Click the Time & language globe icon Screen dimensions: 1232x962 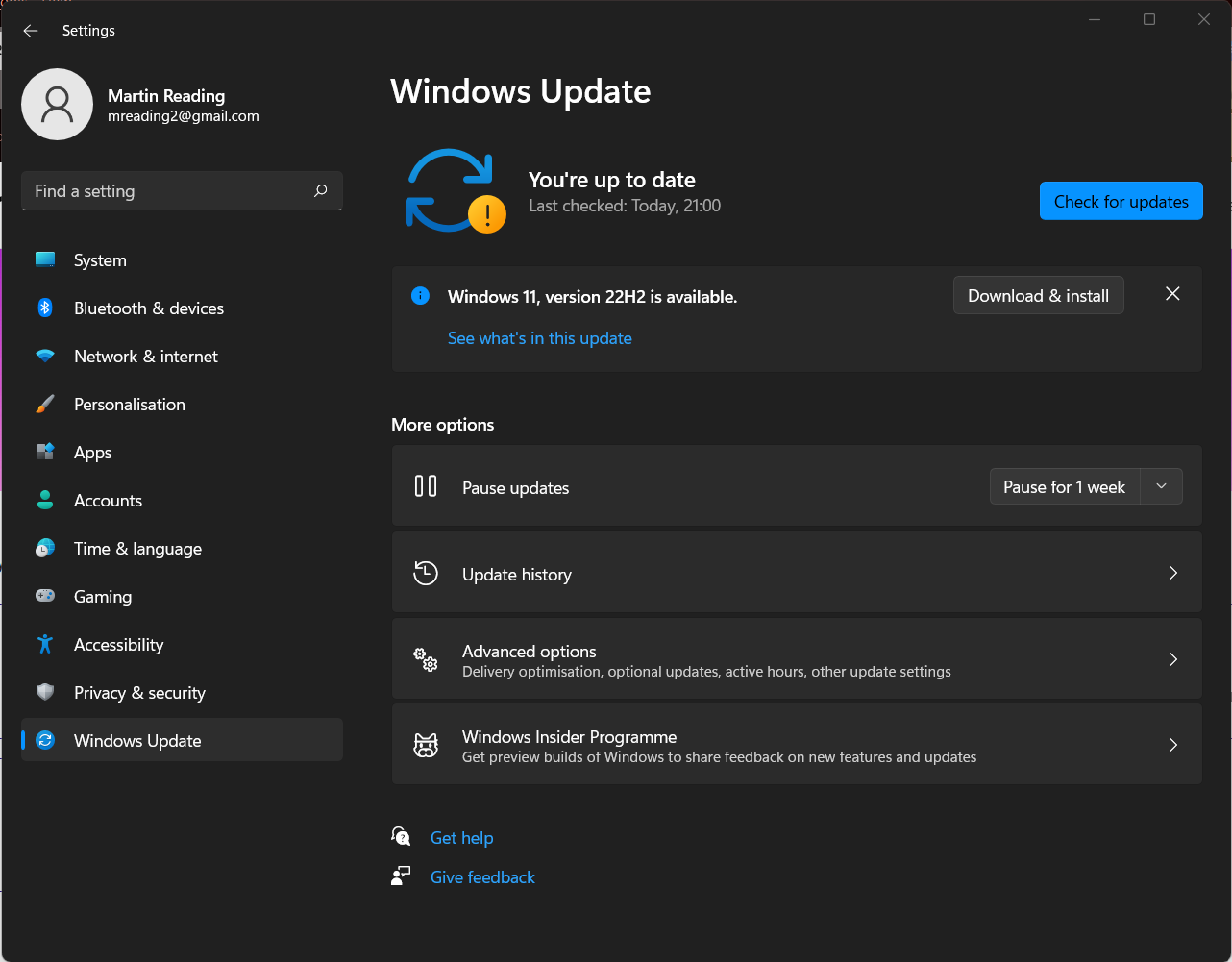45,548
